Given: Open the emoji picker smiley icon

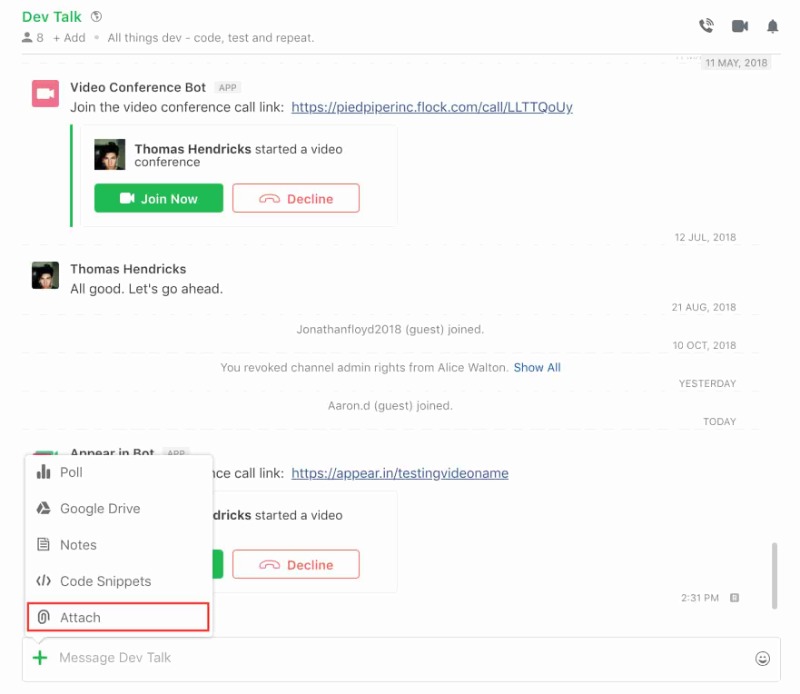Looking at the screenshot, I should (762, 658).
